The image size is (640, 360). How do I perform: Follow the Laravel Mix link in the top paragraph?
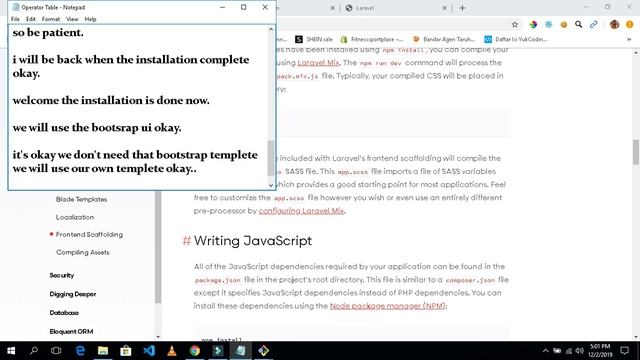[318, 63]
